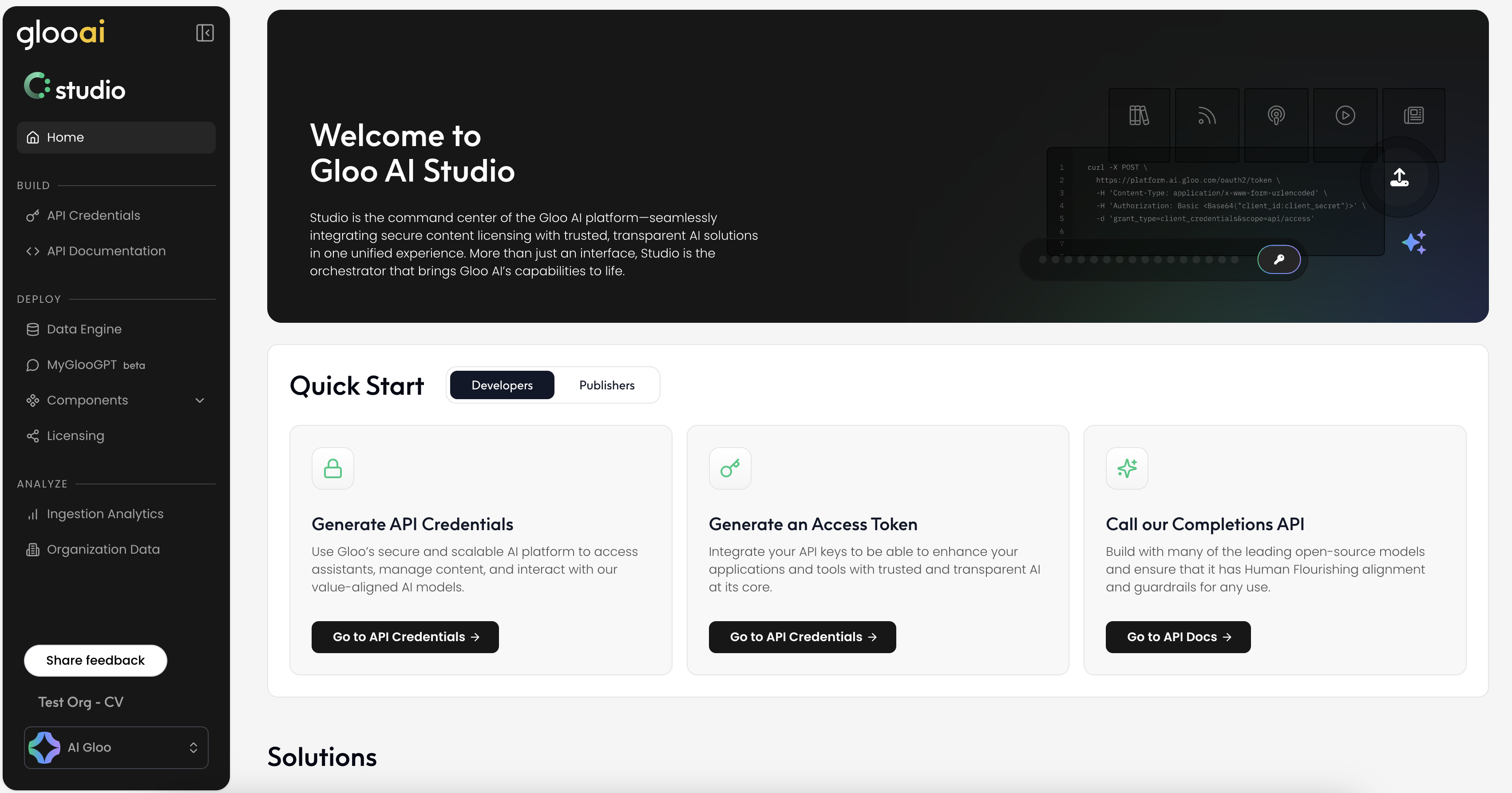Open API Credentials in sidebar
The width and height of the screenshot is (1512, 793).
(x=116, y=215)
